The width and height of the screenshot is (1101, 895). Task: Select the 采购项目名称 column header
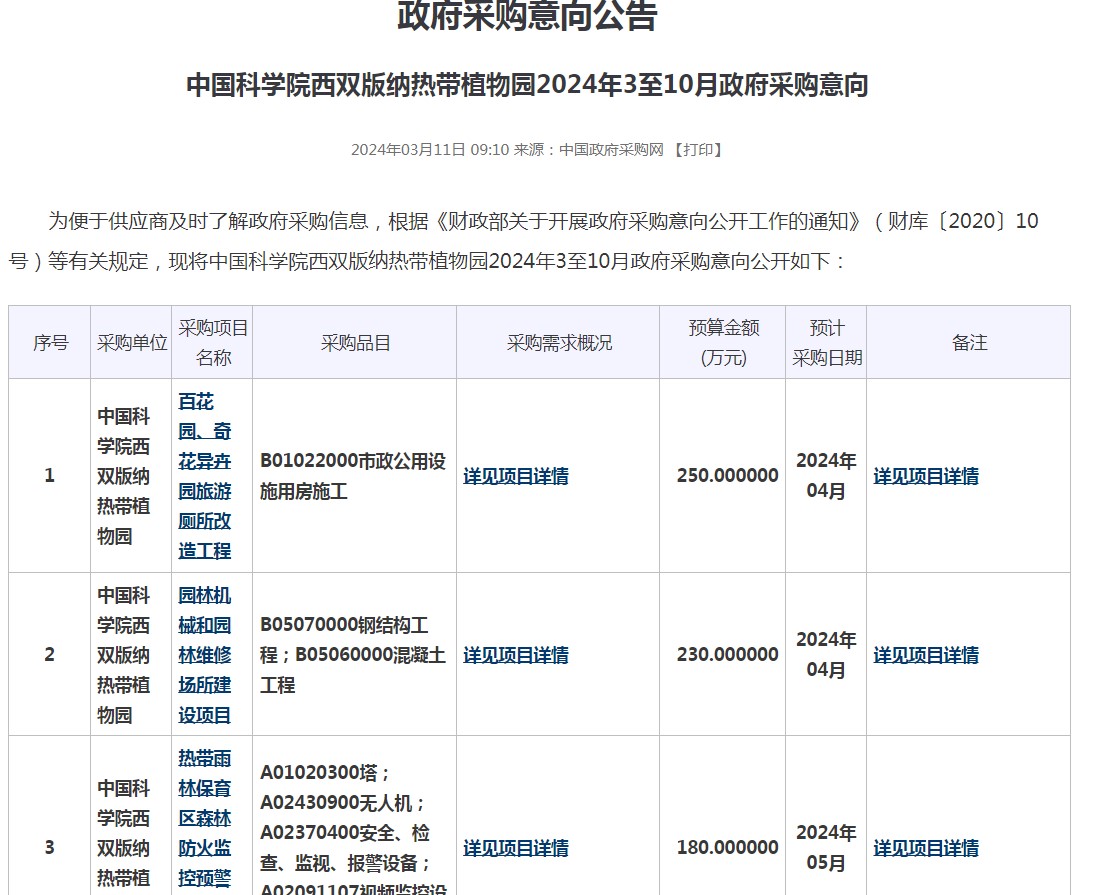(213, 343)
